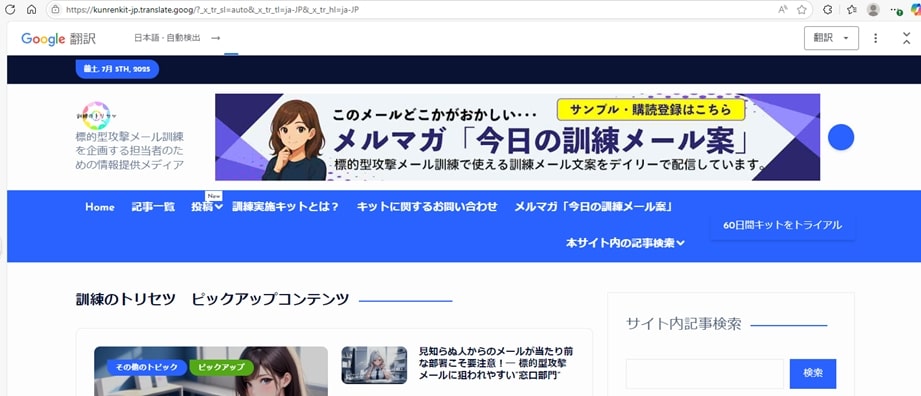Open the メルマガ 今日の訓練メール案 banner

click(517, 137)
